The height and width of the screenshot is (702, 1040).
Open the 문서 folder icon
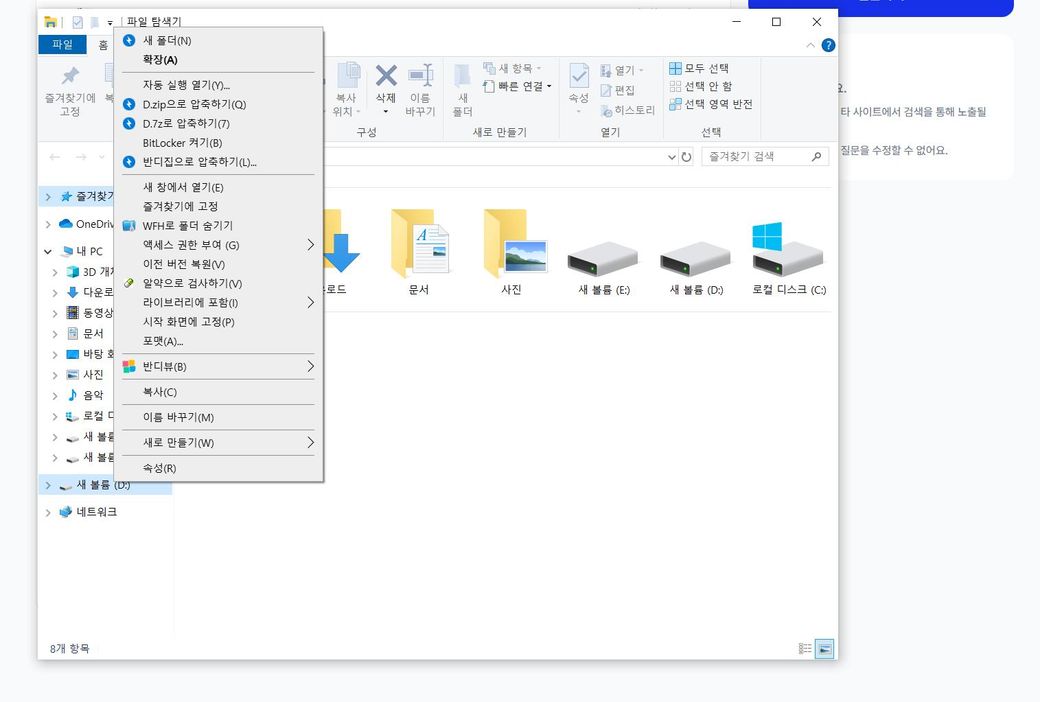coord(418,250)
